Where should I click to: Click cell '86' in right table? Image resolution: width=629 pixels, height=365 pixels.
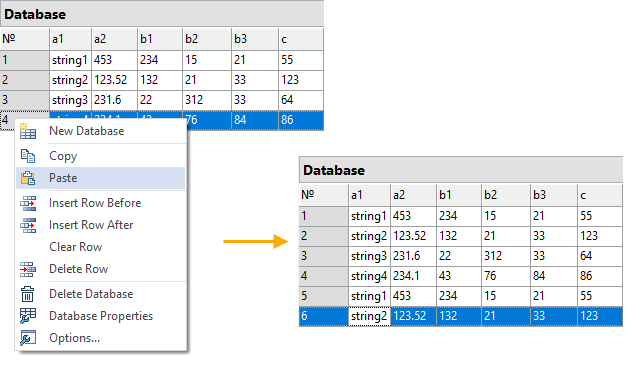coord(601,276)
